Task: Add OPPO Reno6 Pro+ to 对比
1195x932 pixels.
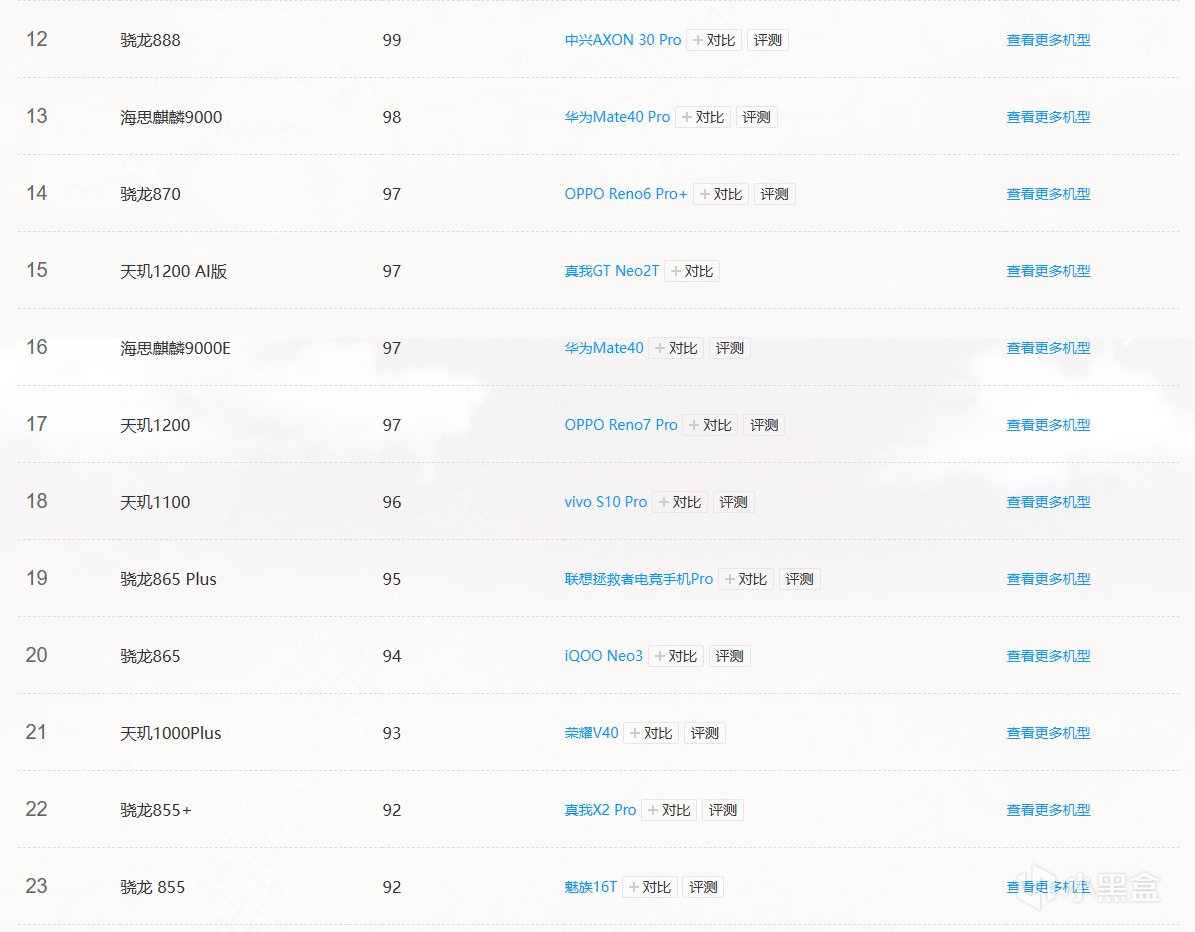Action: tap(721, 194)
